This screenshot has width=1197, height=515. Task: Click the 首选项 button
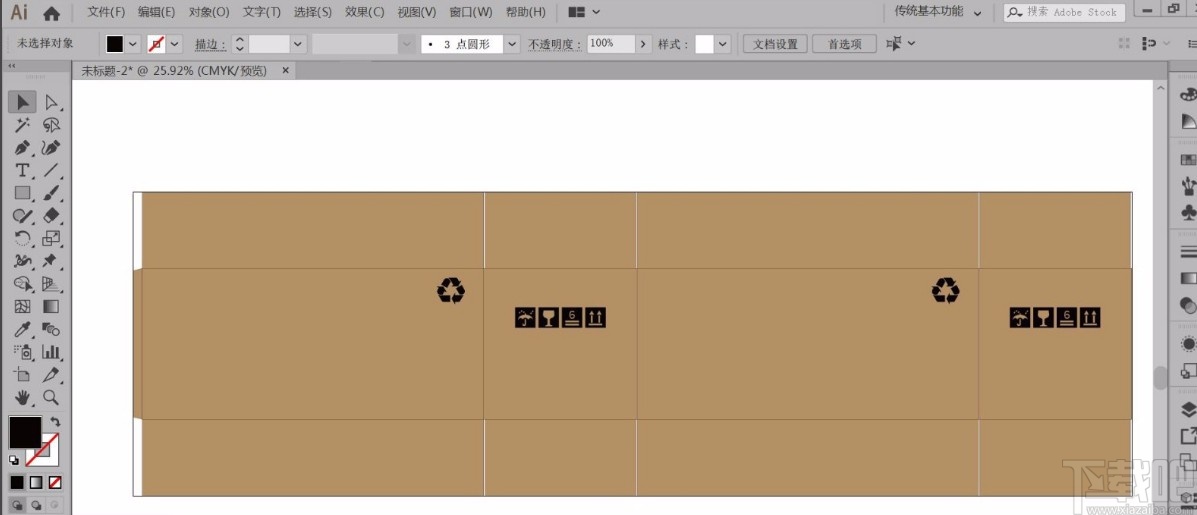pos(844,43)
